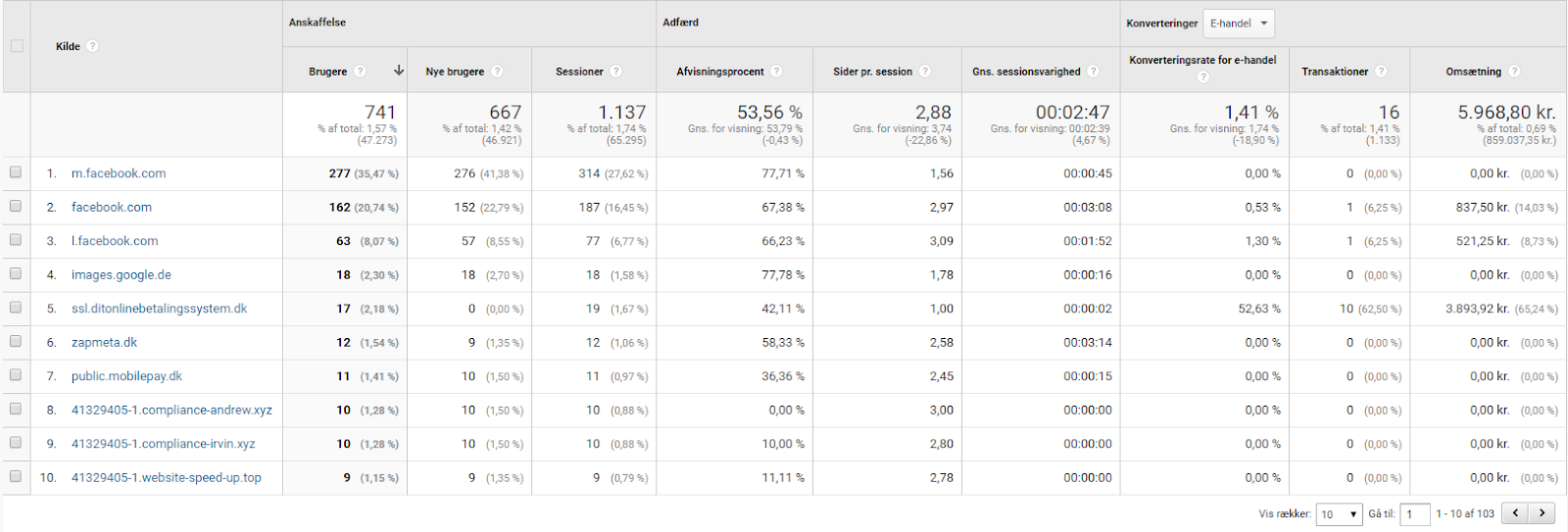Toggle the select-all checkbox in header
The width and height of the screenshot is (1568, 532).
click(x=16, y=46)
